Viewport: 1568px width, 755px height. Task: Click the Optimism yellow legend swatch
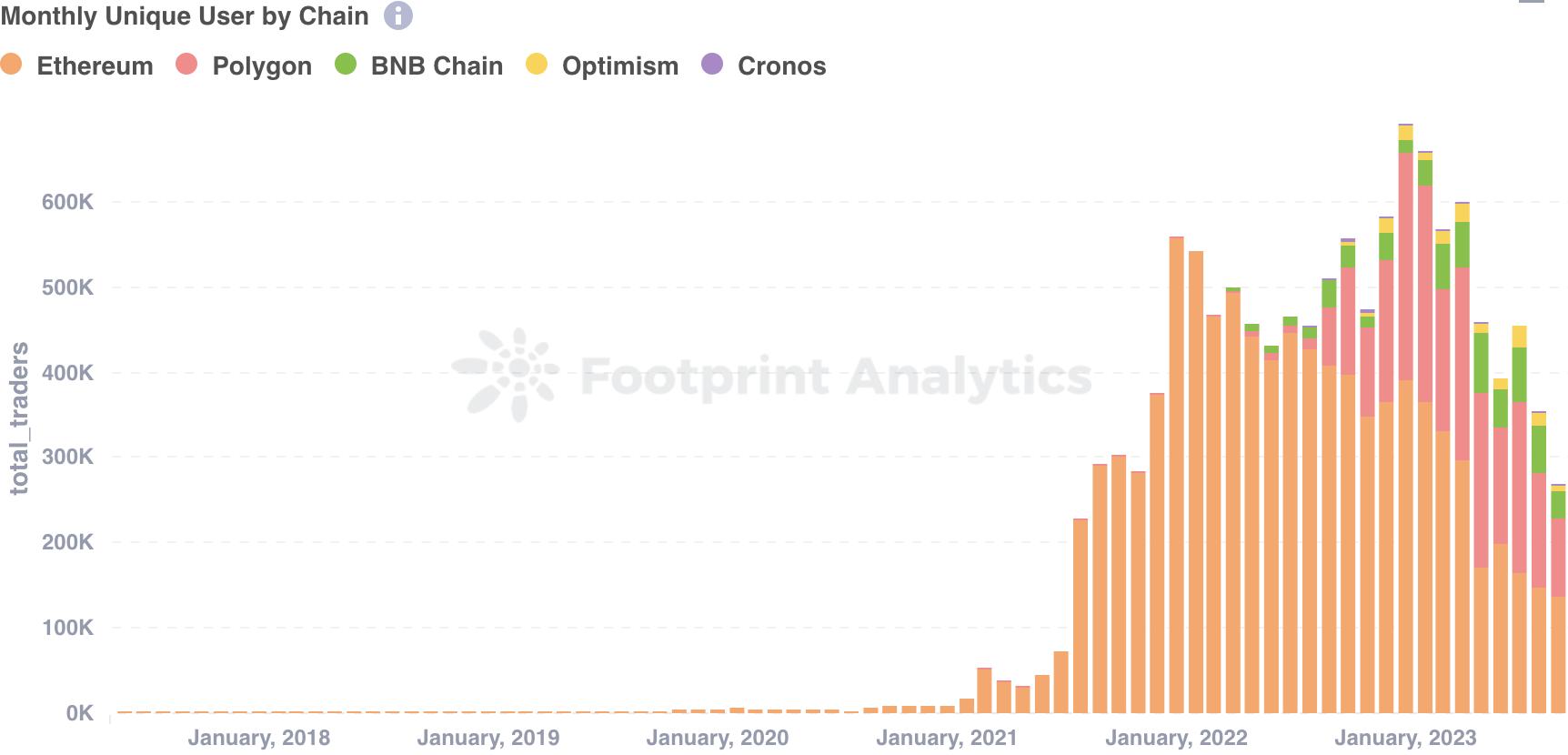537,64
